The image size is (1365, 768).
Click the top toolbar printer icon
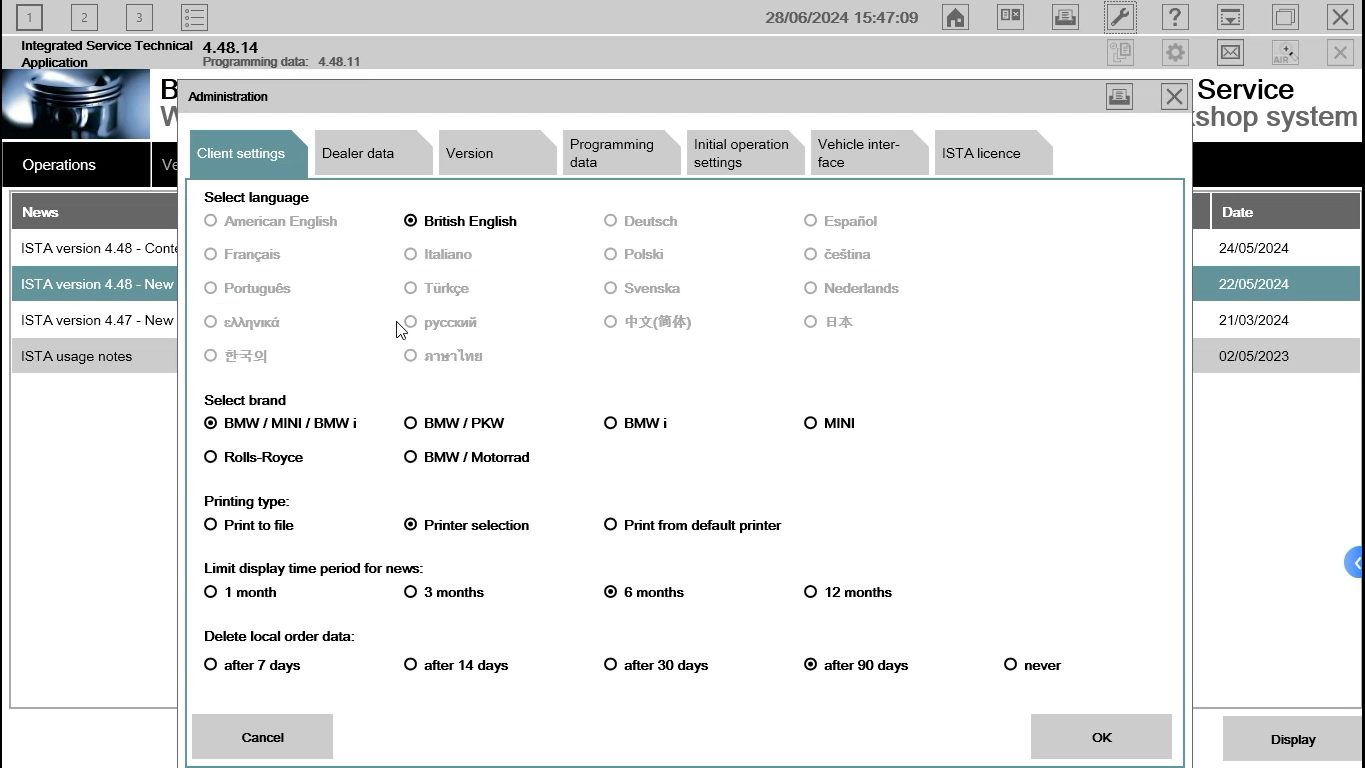click(1065, 17)
